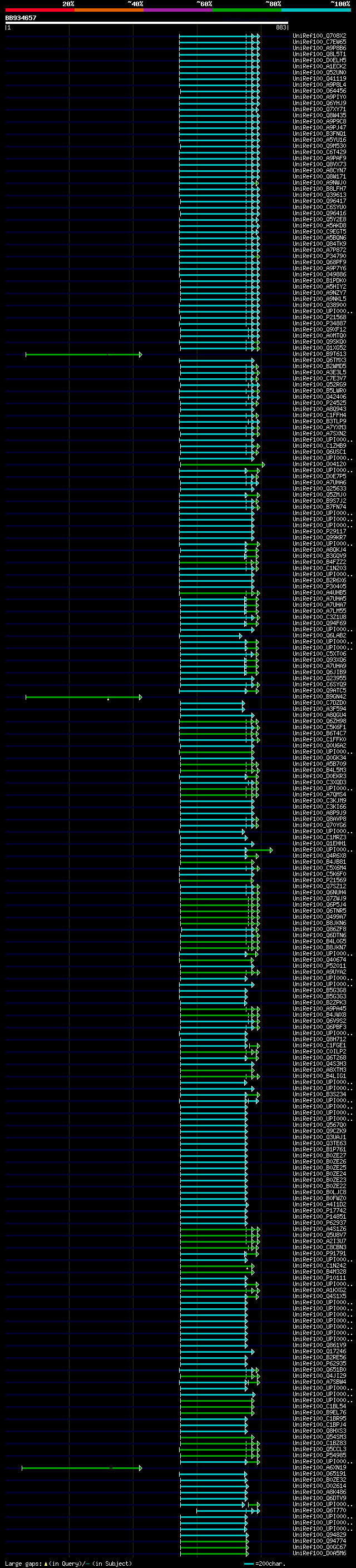Click the UniRef100_Q6YHJ9 label

point(319,103)
